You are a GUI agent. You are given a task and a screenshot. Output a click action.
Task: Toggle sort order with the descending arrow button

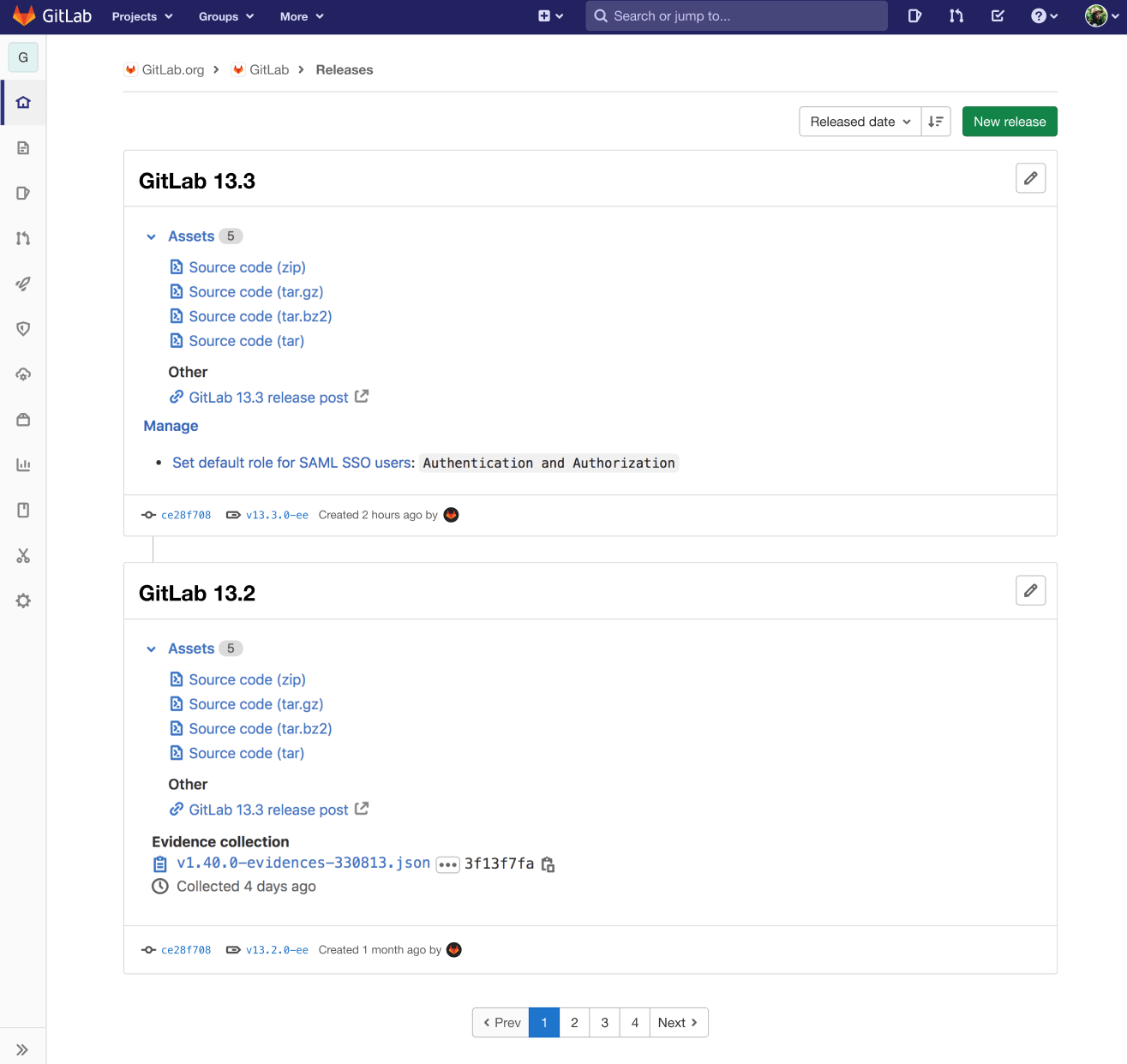click(x=936, y=121)
